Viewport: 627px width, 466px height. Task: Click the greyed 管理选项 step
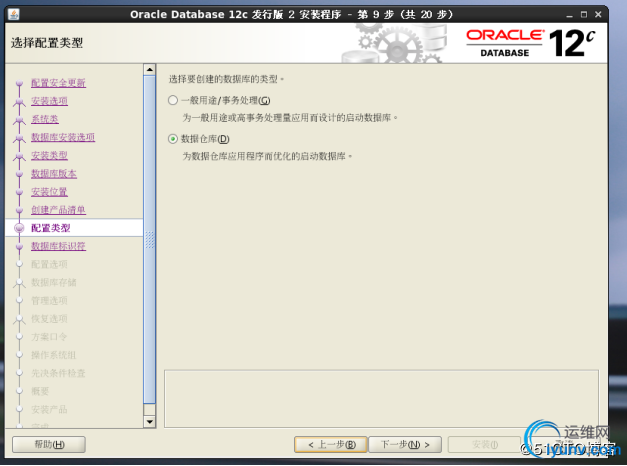pos(50,301)
